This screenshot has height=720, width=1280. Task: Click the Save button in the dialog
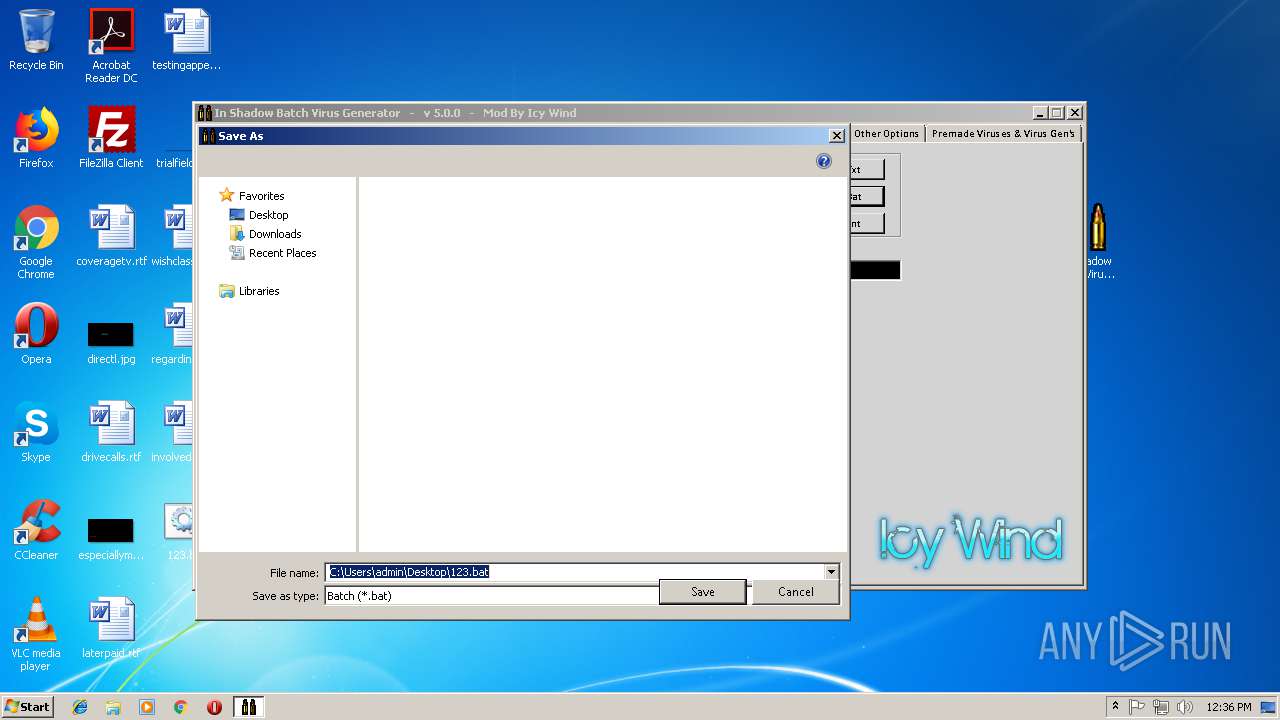(x=702, y=592)
